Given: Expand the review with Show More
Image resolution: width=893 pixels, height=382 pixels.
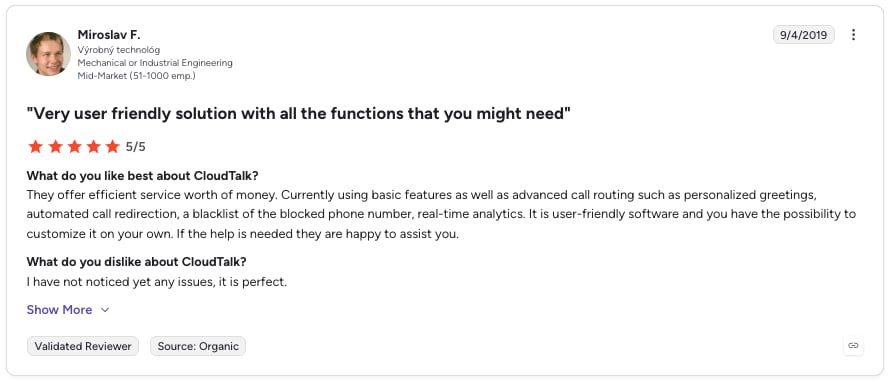Looking at the screenshot, I should [59, 310].
